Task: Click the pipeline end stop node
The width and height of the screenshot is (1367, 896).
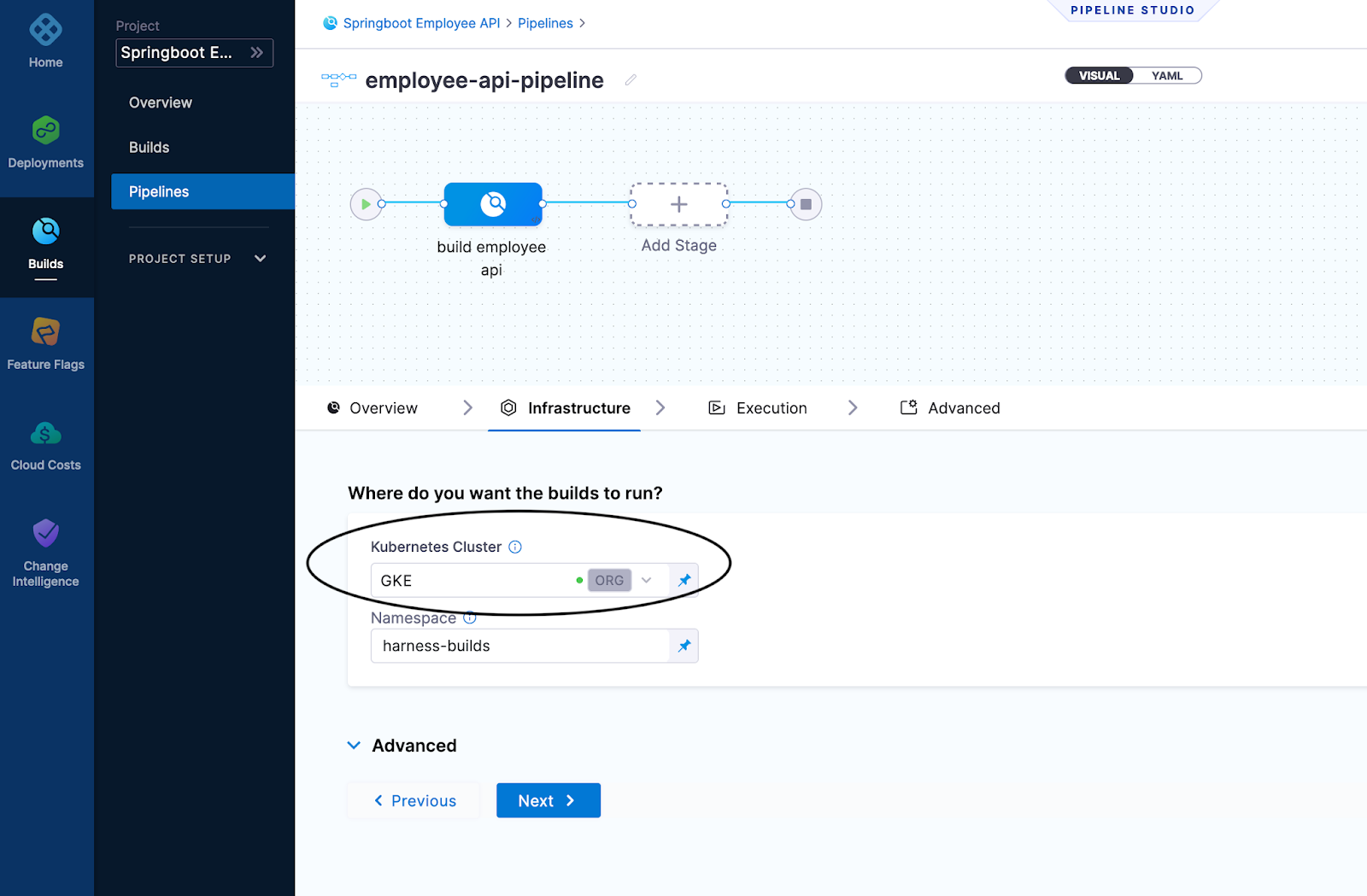Action: 806,204
